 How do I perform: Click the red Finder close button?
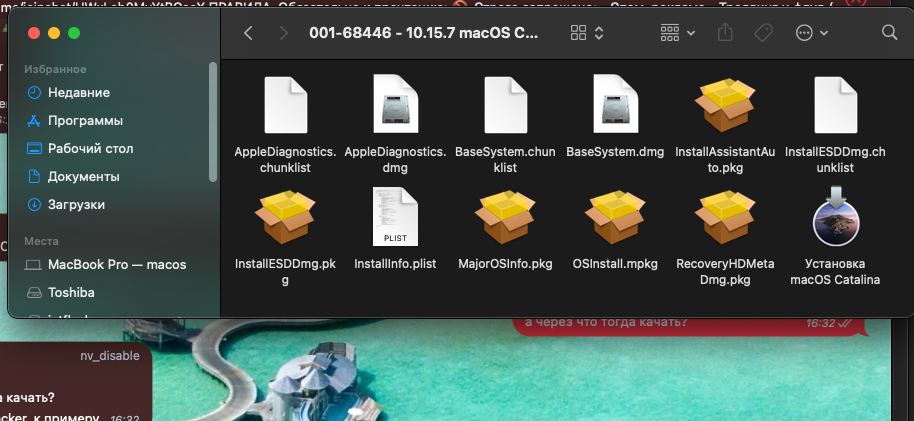(x=34, y=33)
